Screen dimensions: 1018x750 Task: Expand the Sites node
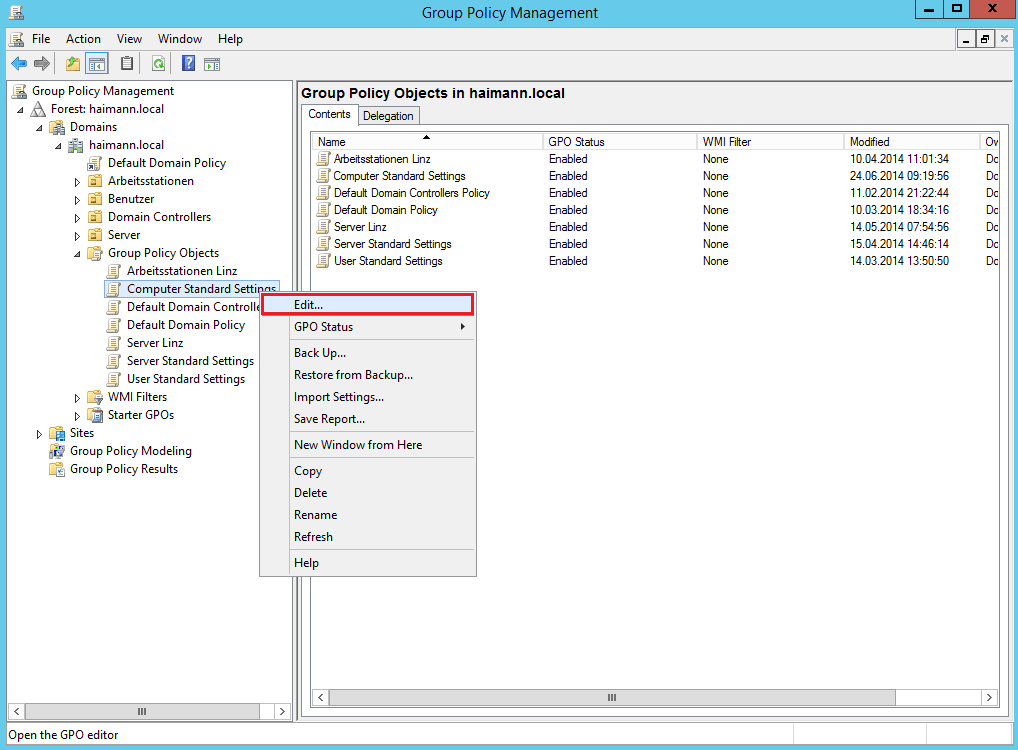click(x=38, y=432)
